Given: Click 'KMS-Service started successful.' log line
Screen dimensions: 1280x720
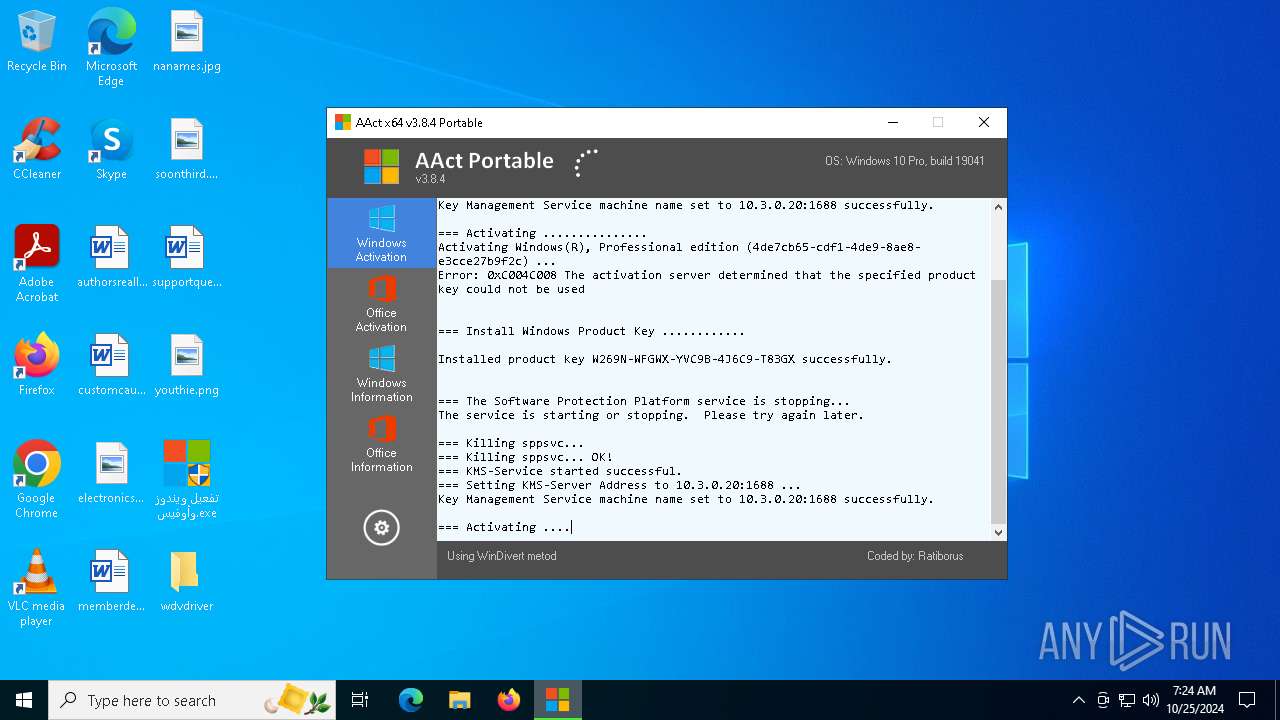Looking at the screenshot, I should click(560, 471).
